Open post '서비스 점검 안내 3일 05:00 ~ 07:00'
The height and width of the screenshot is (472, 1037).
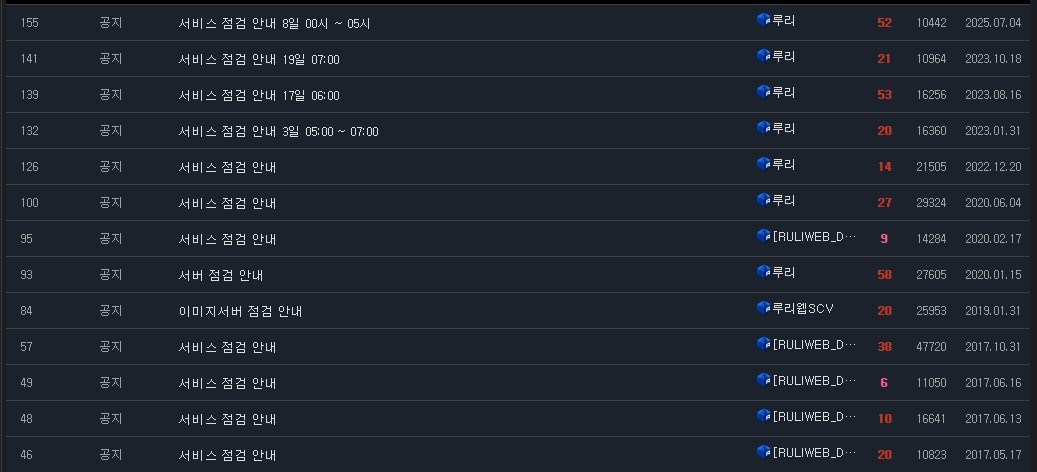(x=278, y=132)
